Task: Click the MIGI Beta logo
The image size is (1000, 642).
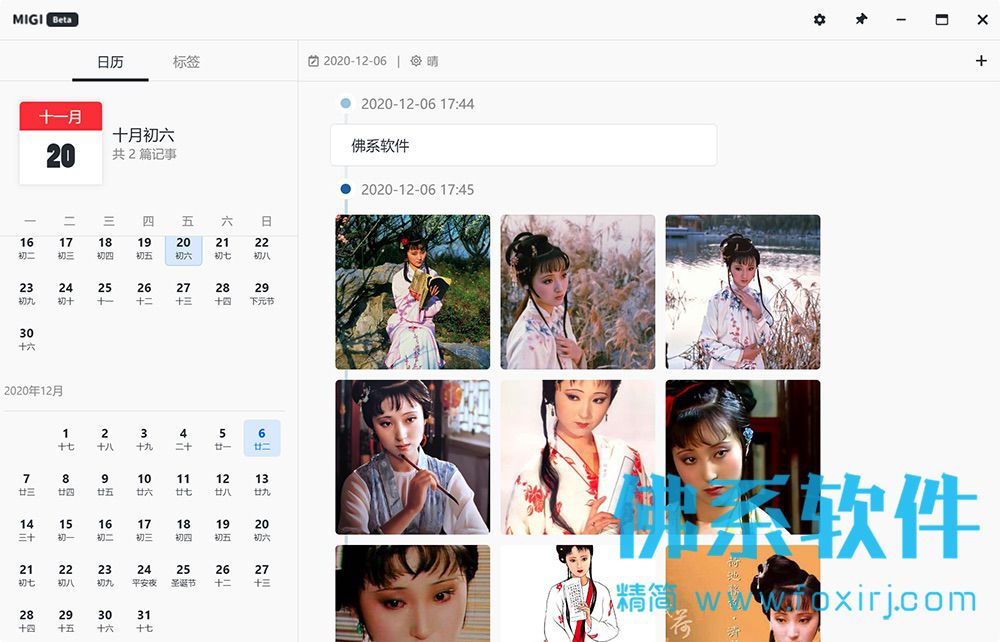Action: click(x=45, y=20)
